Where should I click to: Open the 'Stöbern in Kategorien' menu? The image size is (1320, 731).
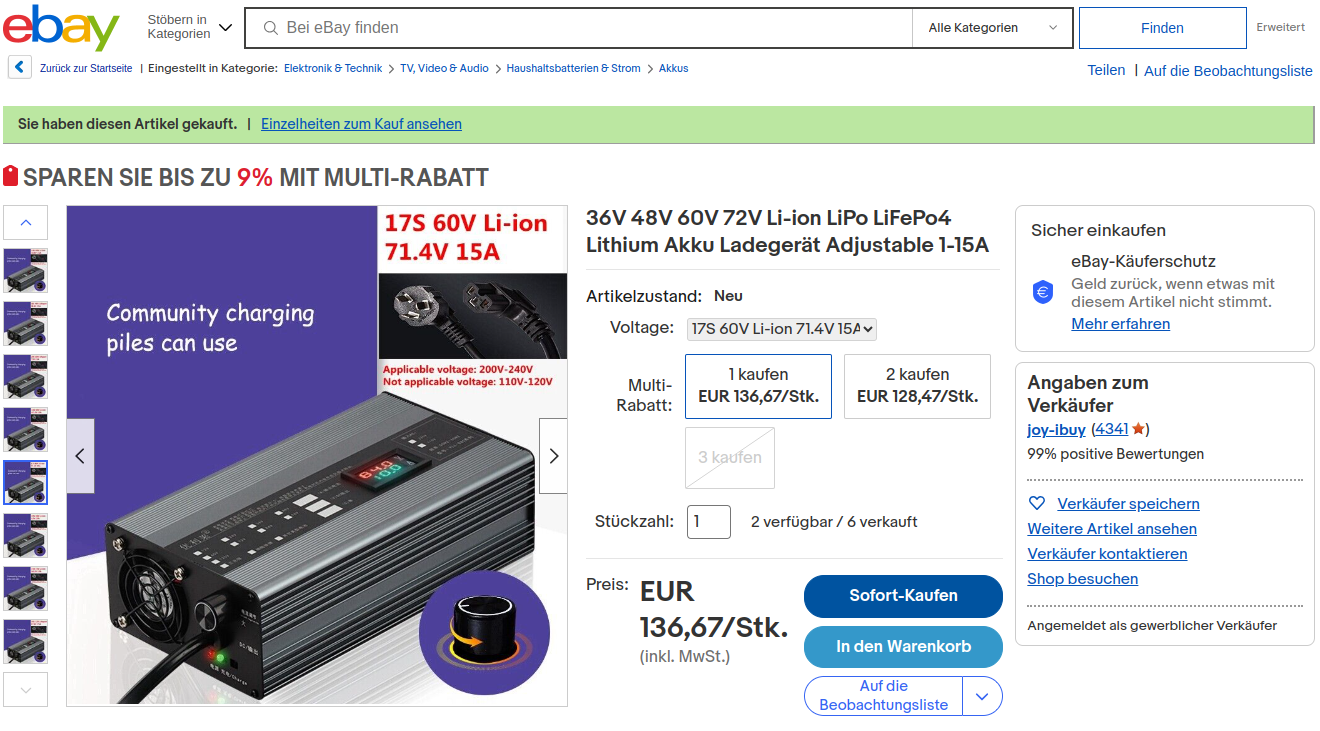[189, 27]
